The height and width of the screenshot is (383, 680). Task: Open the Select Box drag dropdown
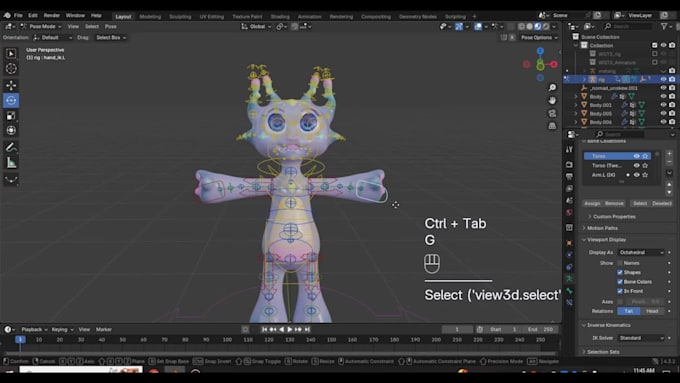pyautogui.click(x=111, y=38)
